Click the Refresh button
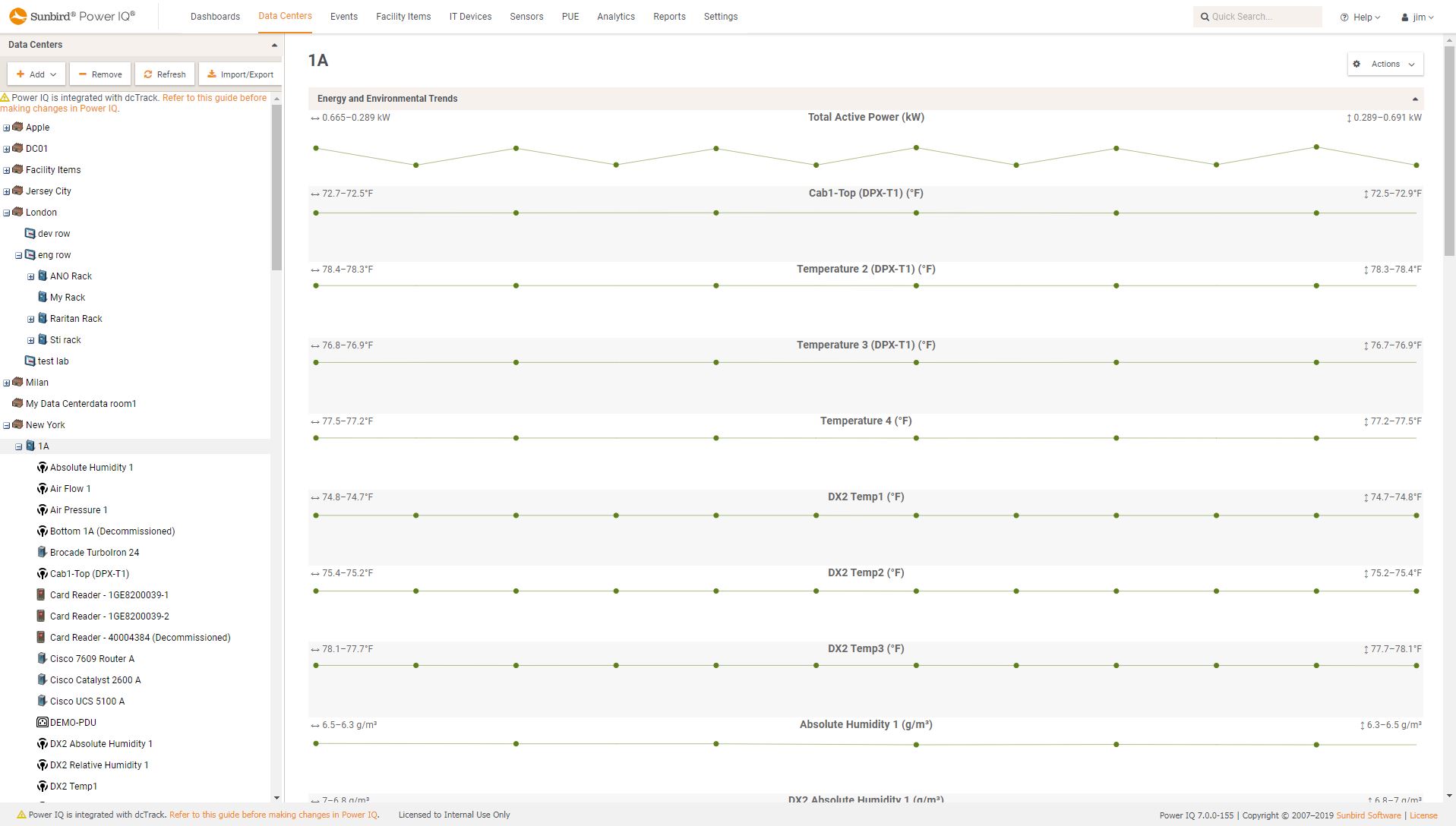1456x826 pixels. (x=164, y=74)
